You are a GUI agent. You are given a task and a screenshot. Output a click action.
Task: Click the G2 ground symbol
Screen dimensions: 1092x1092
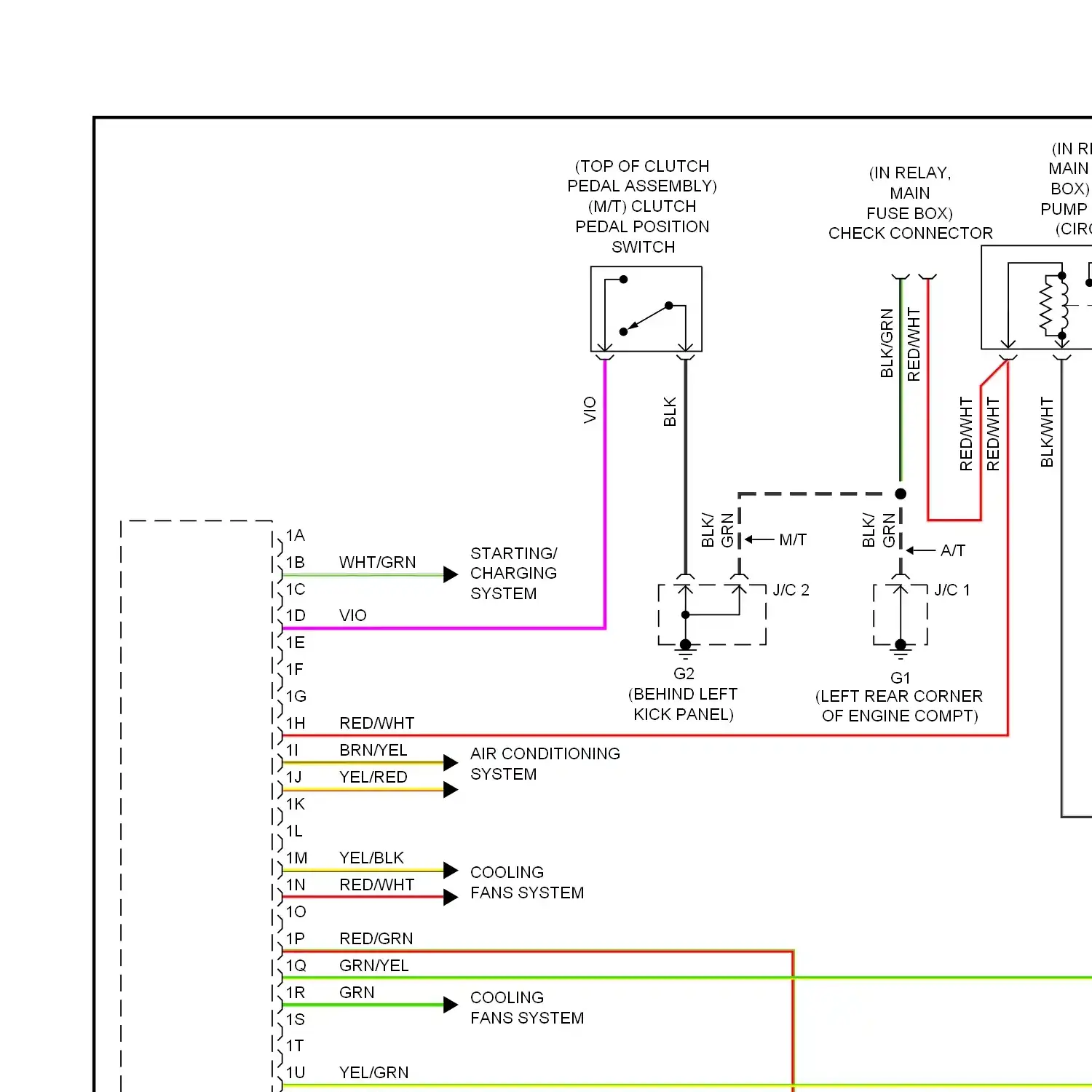pos(685,649)
